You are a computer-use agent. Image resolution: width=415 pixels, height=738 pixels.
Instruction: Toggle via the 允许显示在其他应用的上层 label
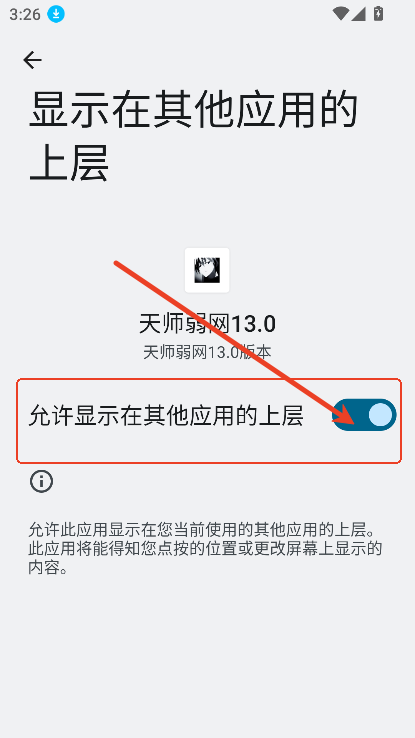click(166, 416)
